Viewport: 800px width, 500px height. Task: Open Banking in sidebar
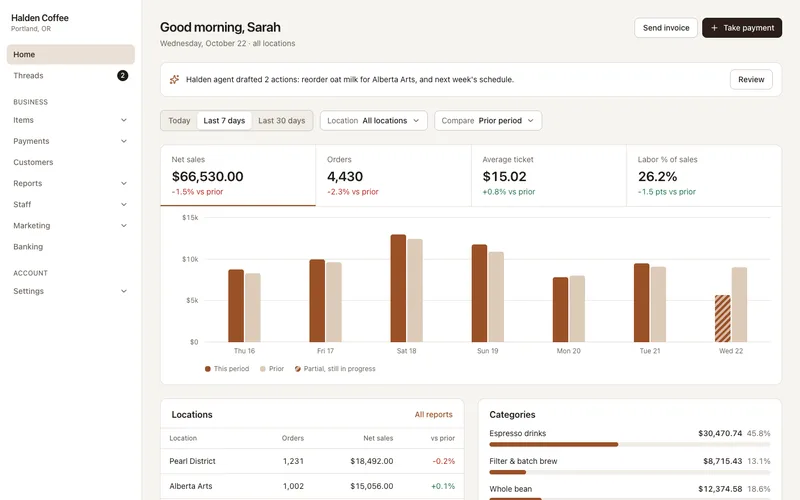[x=70, y=247]
